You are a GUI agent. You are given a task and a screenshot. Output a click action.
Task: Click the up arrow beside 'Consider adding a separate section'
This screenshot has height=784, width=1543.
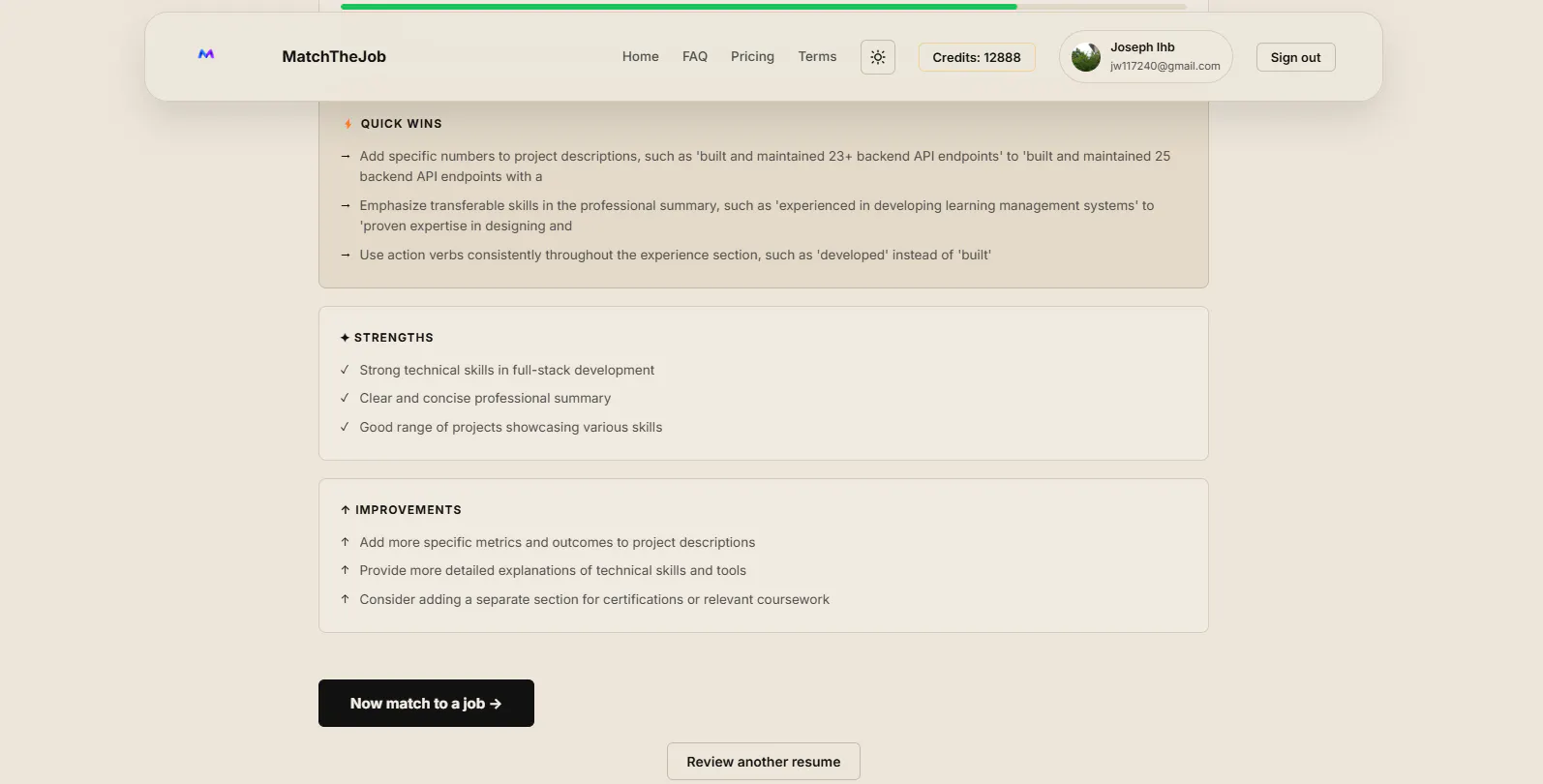(345, 599)
